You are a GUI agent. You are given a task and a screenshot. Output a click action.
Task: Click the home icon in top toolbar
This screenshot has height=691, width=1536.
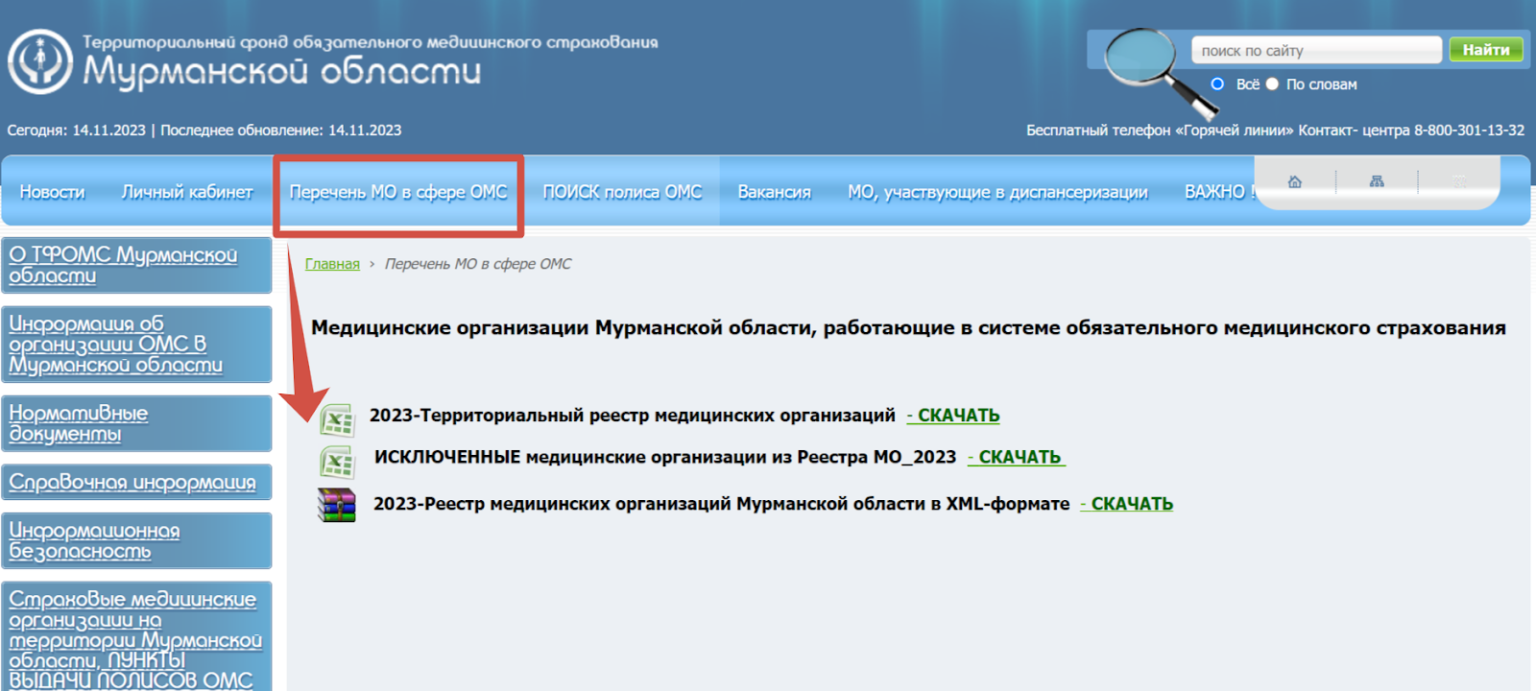(x=1295, y=182)
